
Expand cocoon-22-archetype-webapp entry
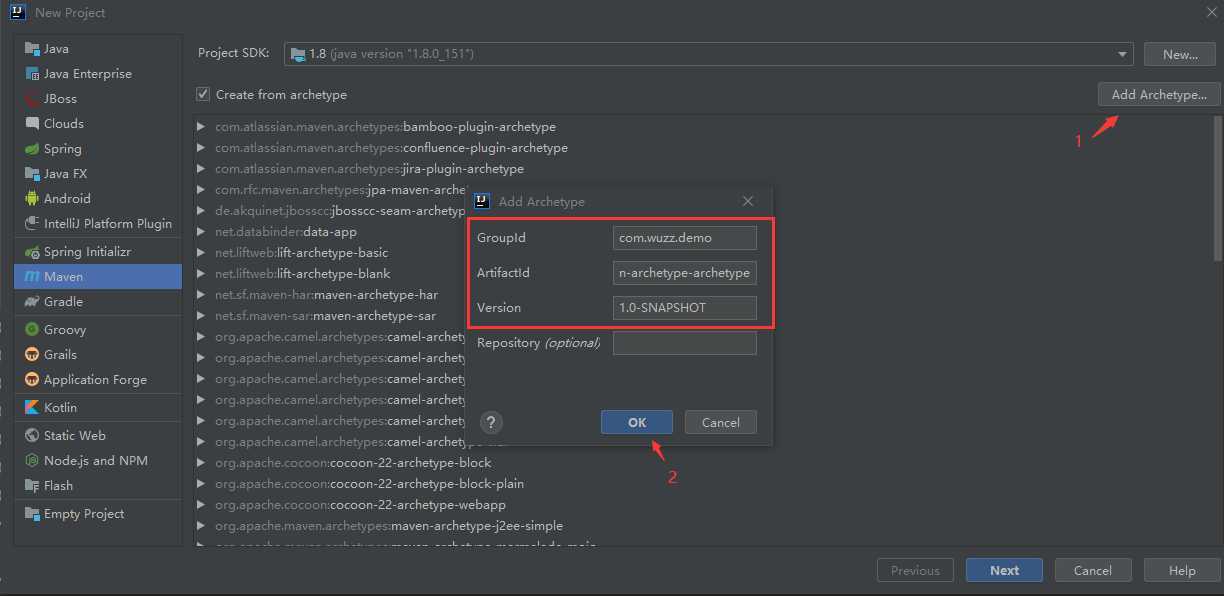(x=201, y=505)
